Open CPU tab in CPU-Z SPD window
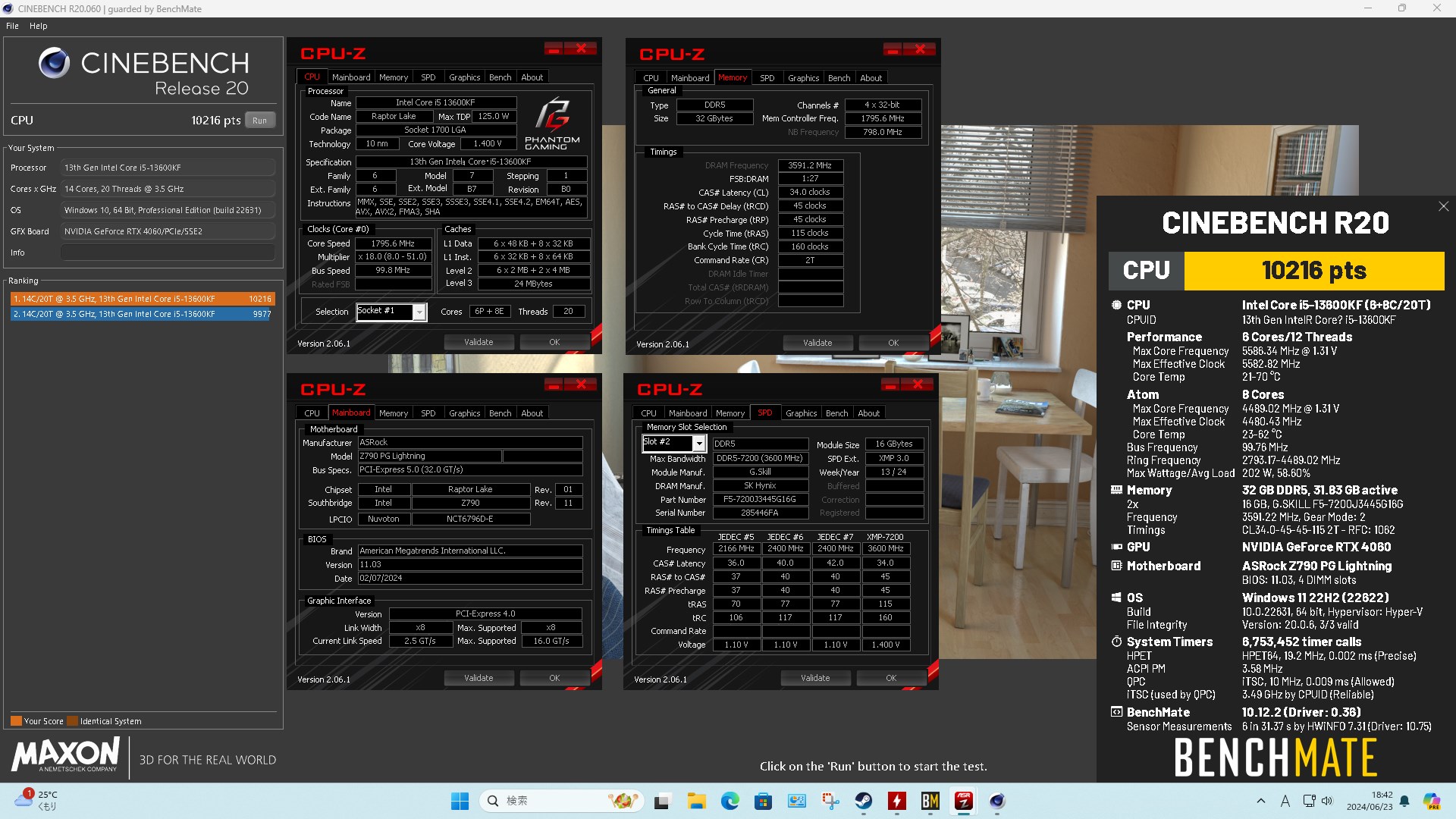 click(648, 413)
